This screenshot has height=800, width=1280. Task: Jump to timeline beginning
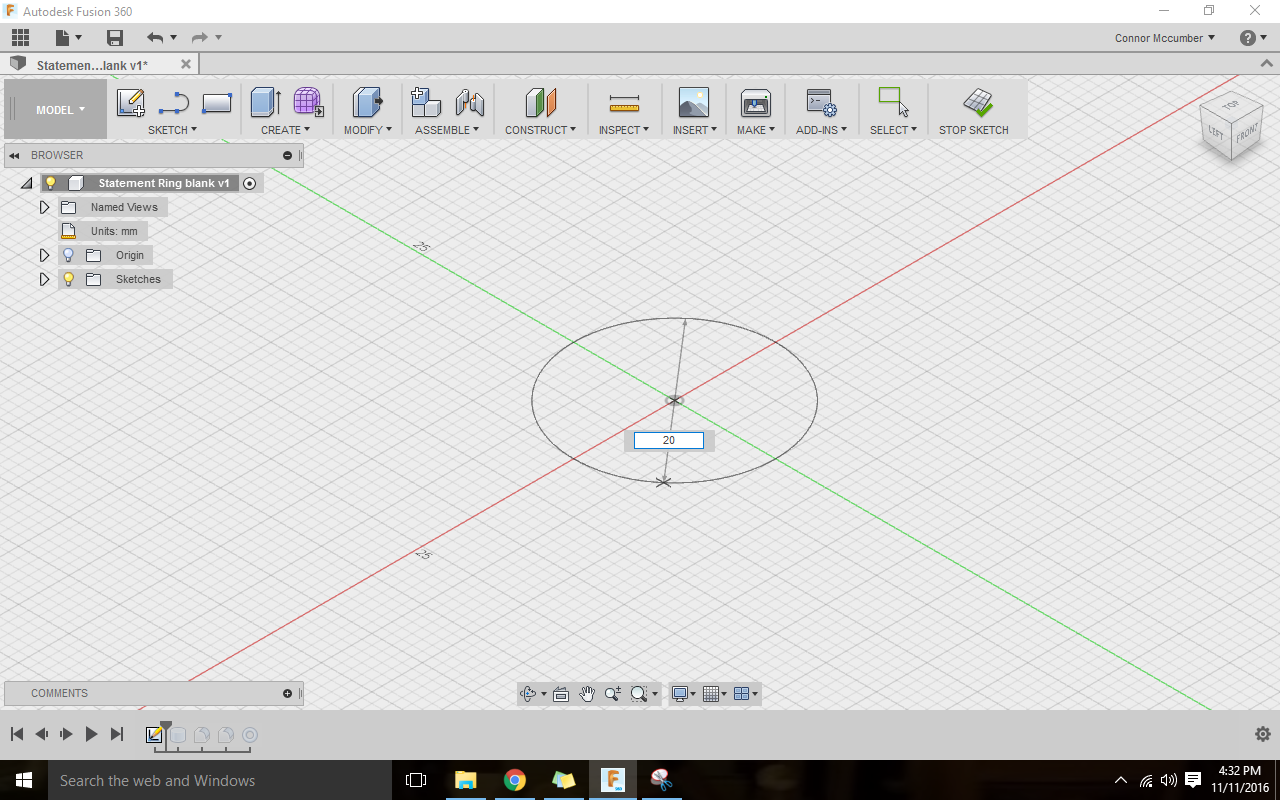[17, 734]
